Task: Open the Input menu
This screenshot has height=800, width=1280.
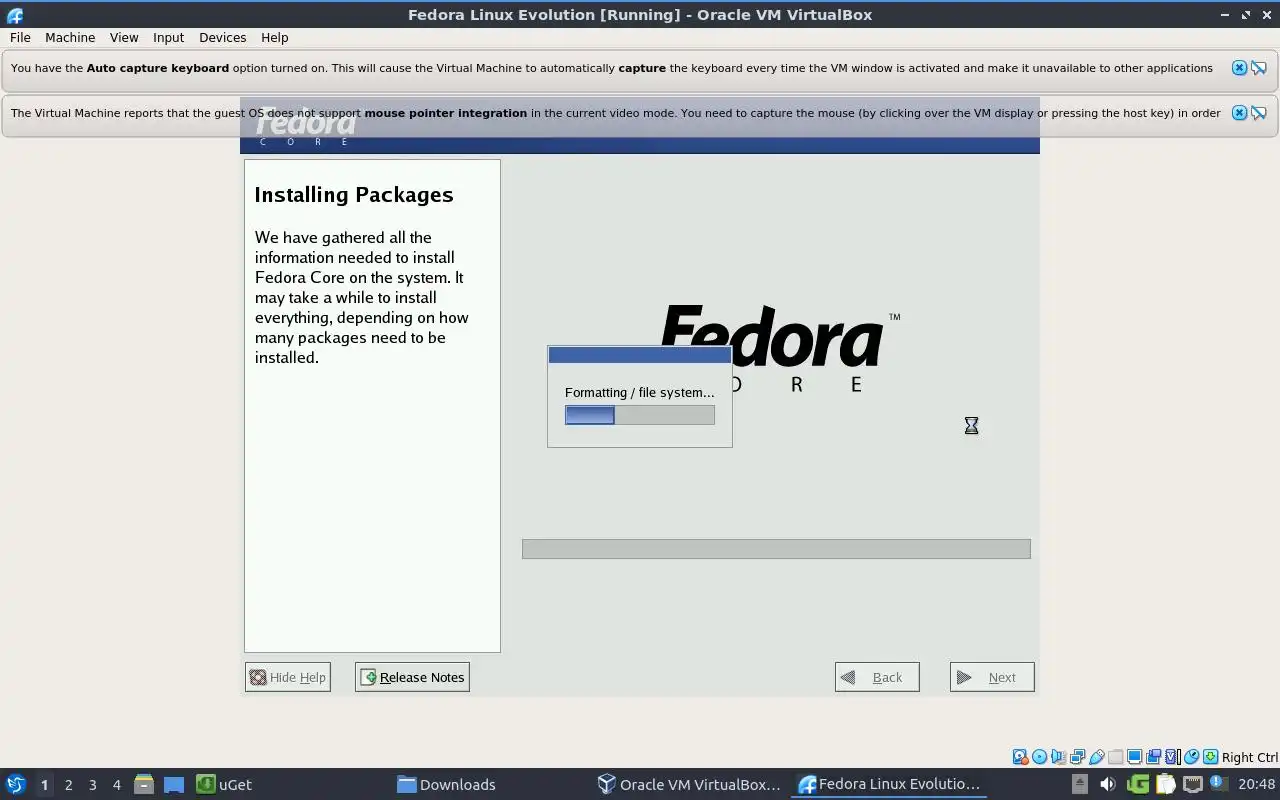Action: pyautogui.click(x=168, y=37)
